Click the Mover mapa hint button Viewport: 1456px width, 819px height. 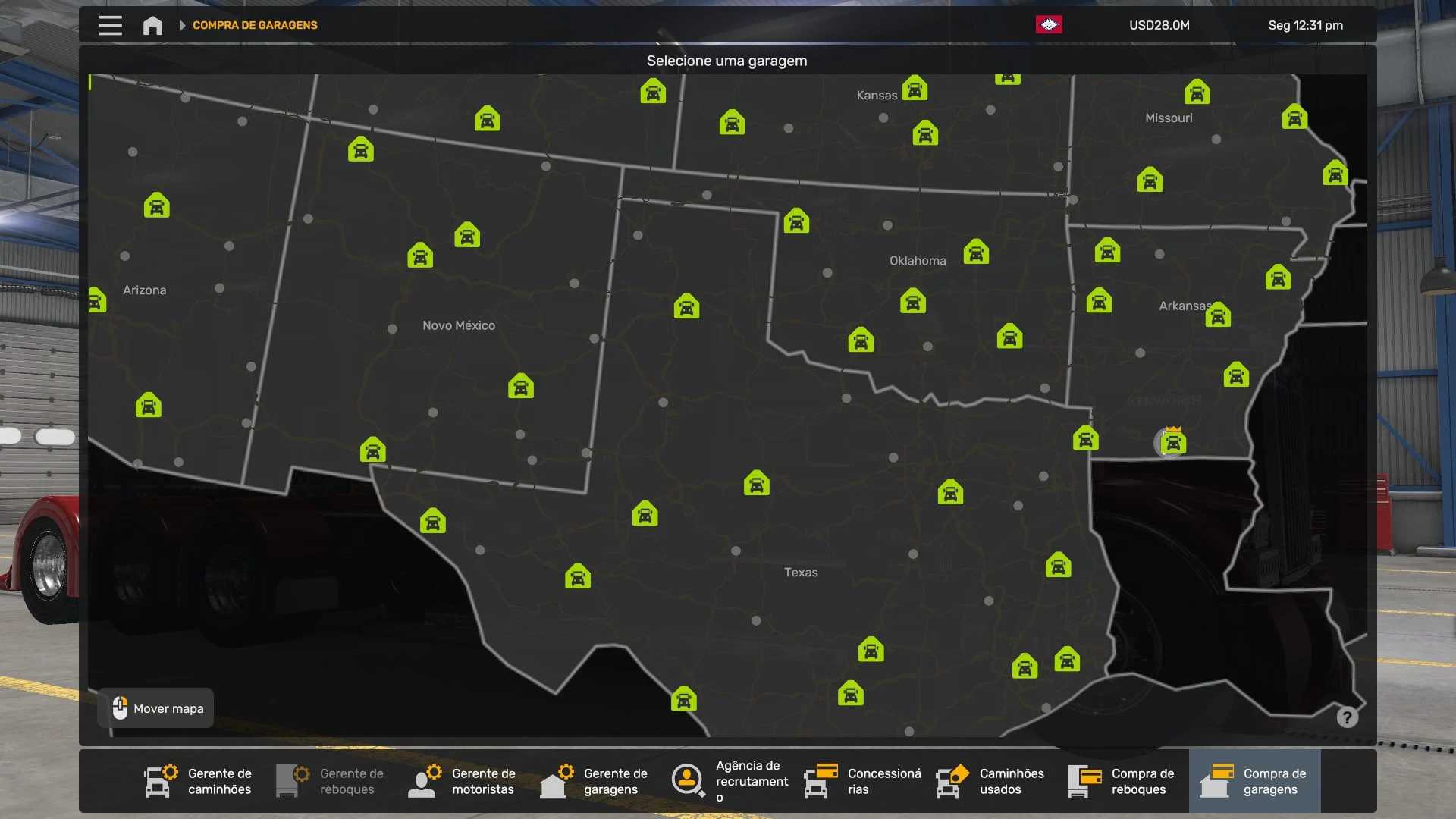pos(156,708)
